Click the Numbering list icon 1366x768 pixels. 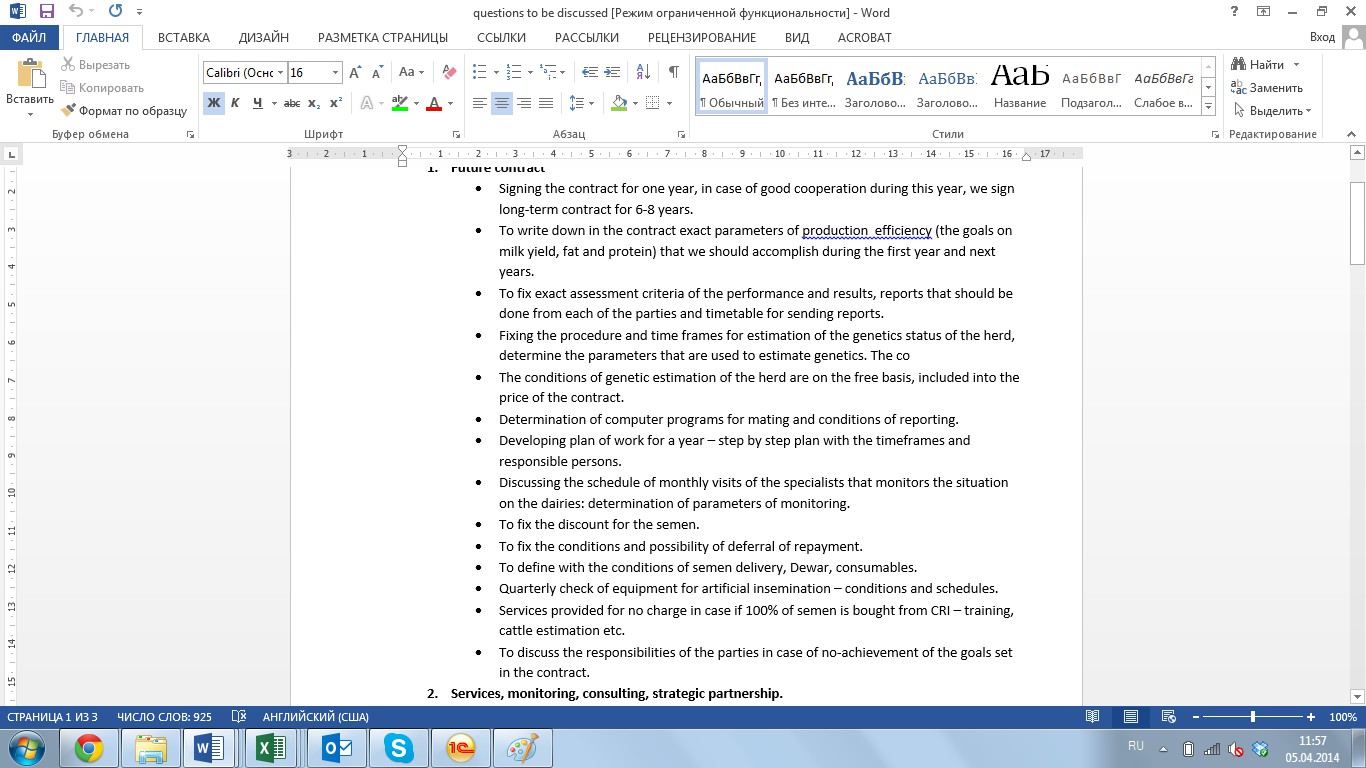(x=514, y=73)
